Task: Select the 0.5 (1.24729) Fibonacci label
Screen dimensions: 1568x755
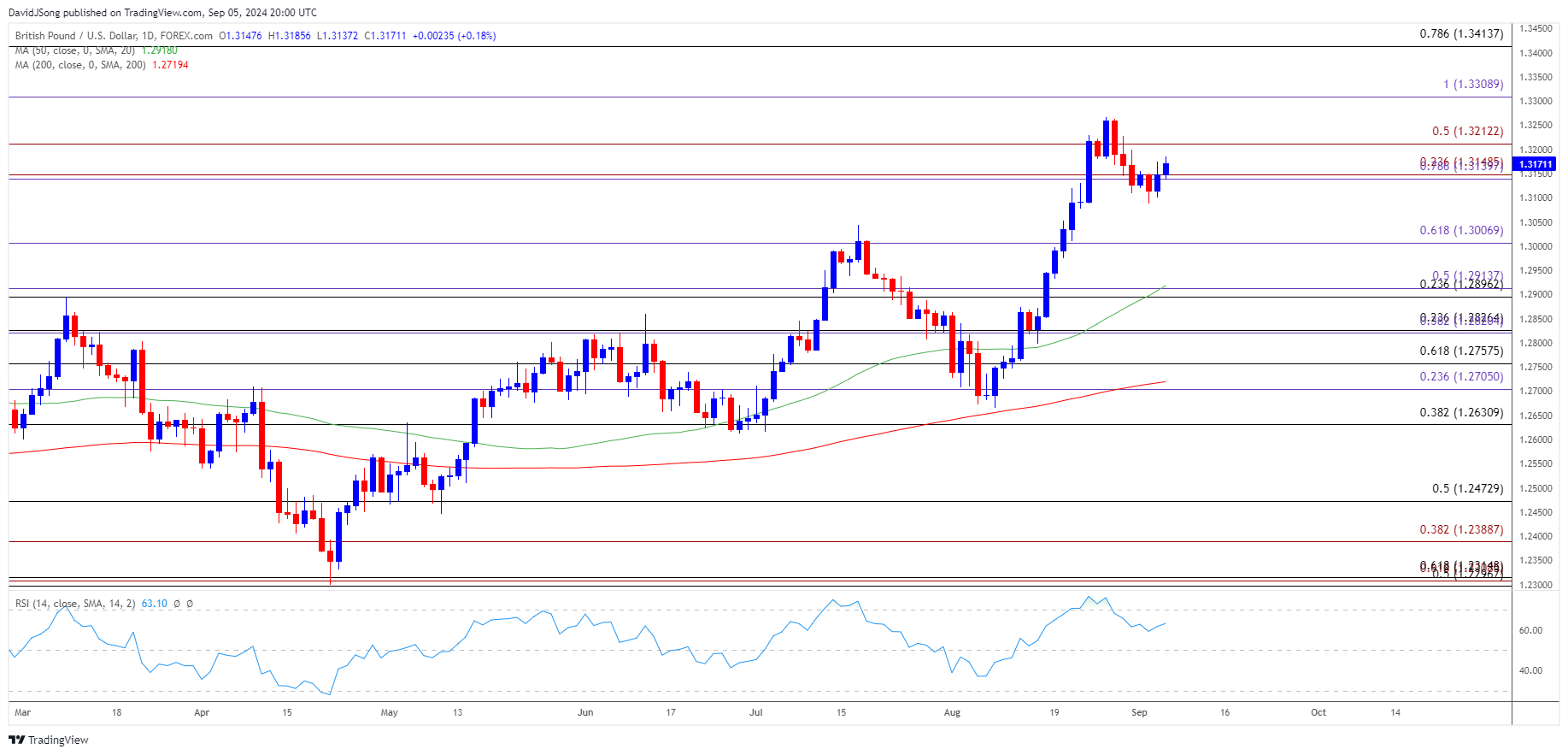Action: (x=1467, y=489)
